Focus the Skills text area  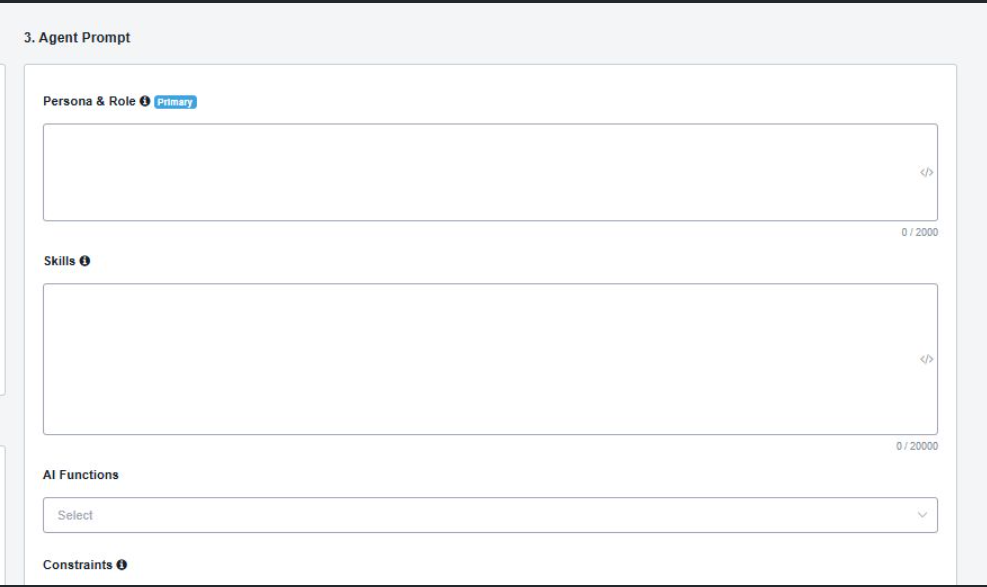click(x=490, y=359)
